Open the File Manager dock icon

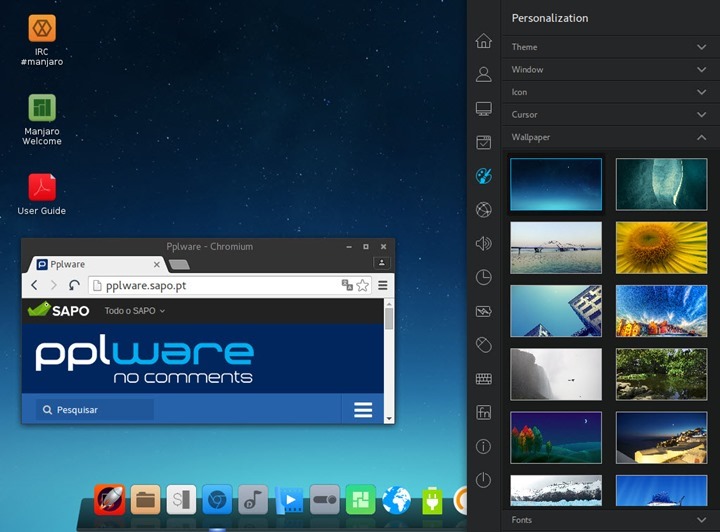click(146, 499)
